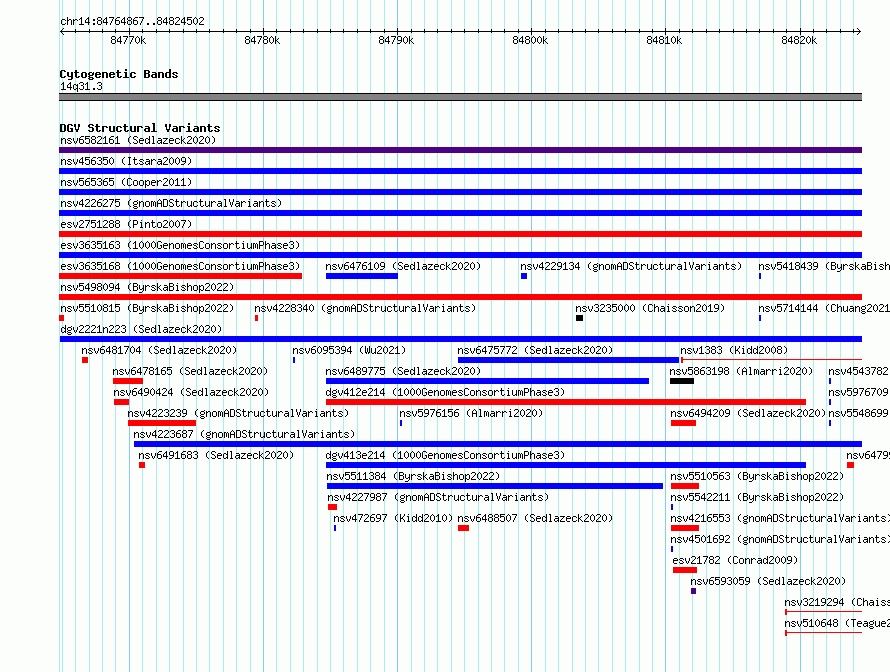Open nsv5714144 variant label
This screenshot has width=890, height=672.
click(x=824, y=308)
